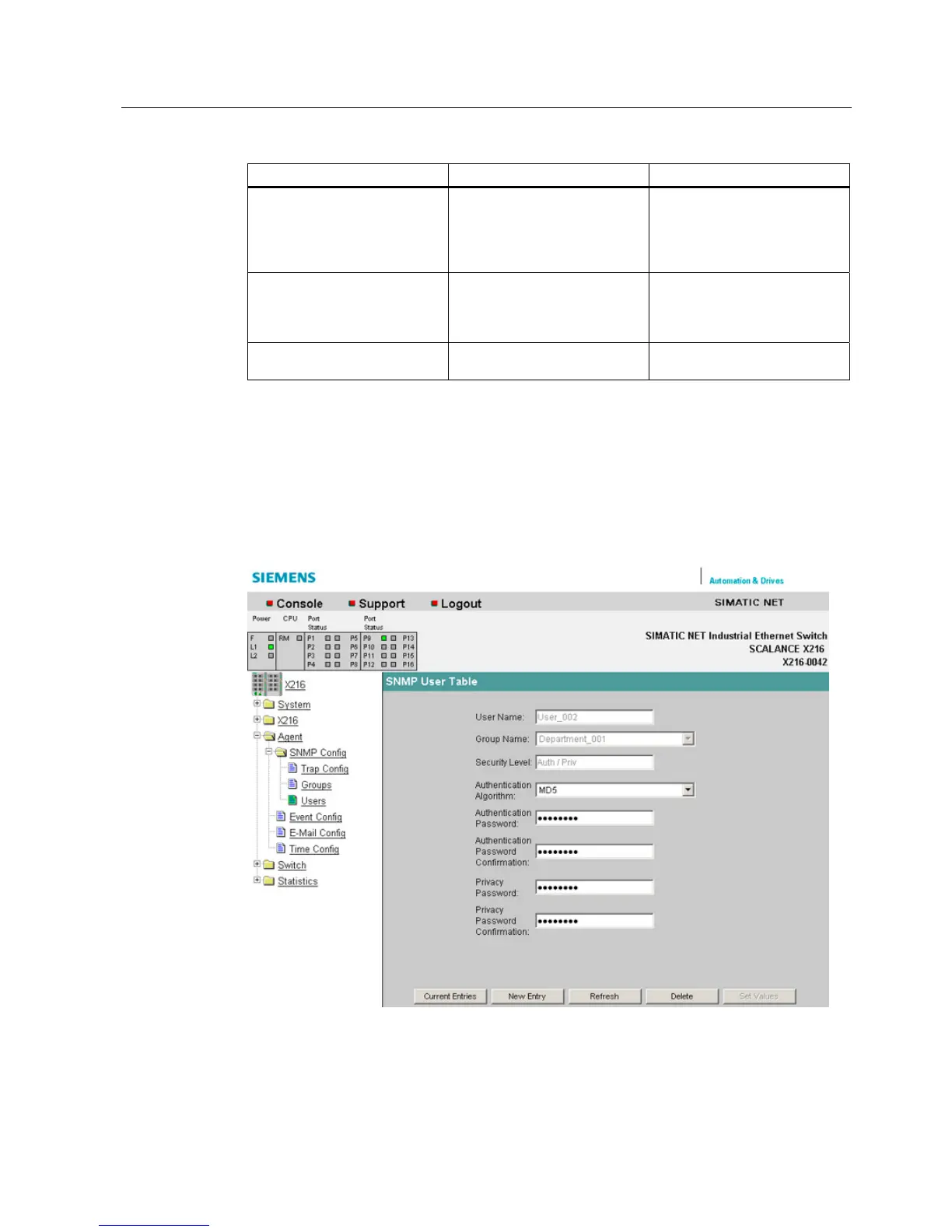Open the E-Mail Config link
Image resolution: width=952 pixels, height=1232 pixels.
317,833
